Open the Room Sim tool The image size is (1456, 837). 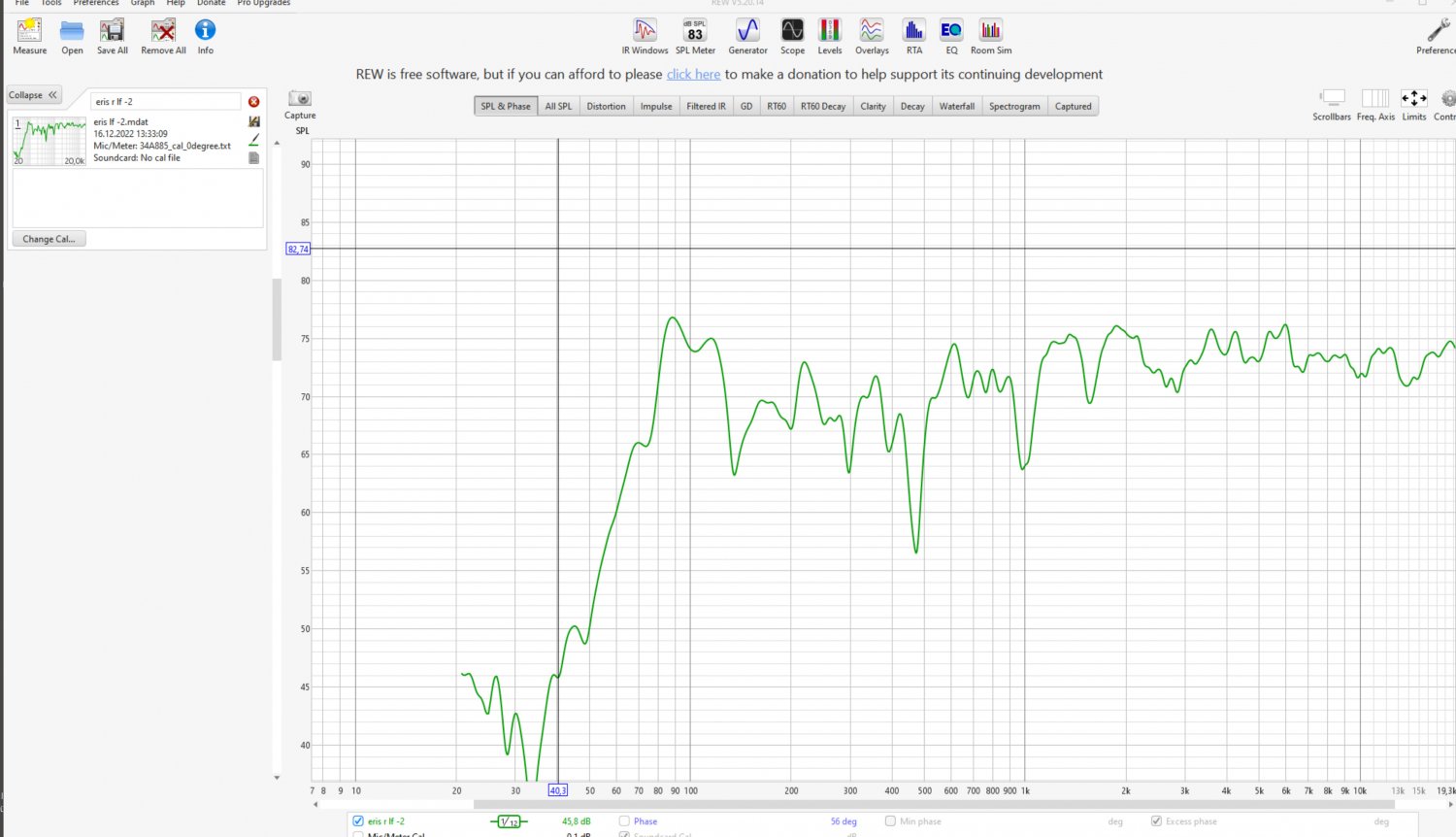coord(991,37)
